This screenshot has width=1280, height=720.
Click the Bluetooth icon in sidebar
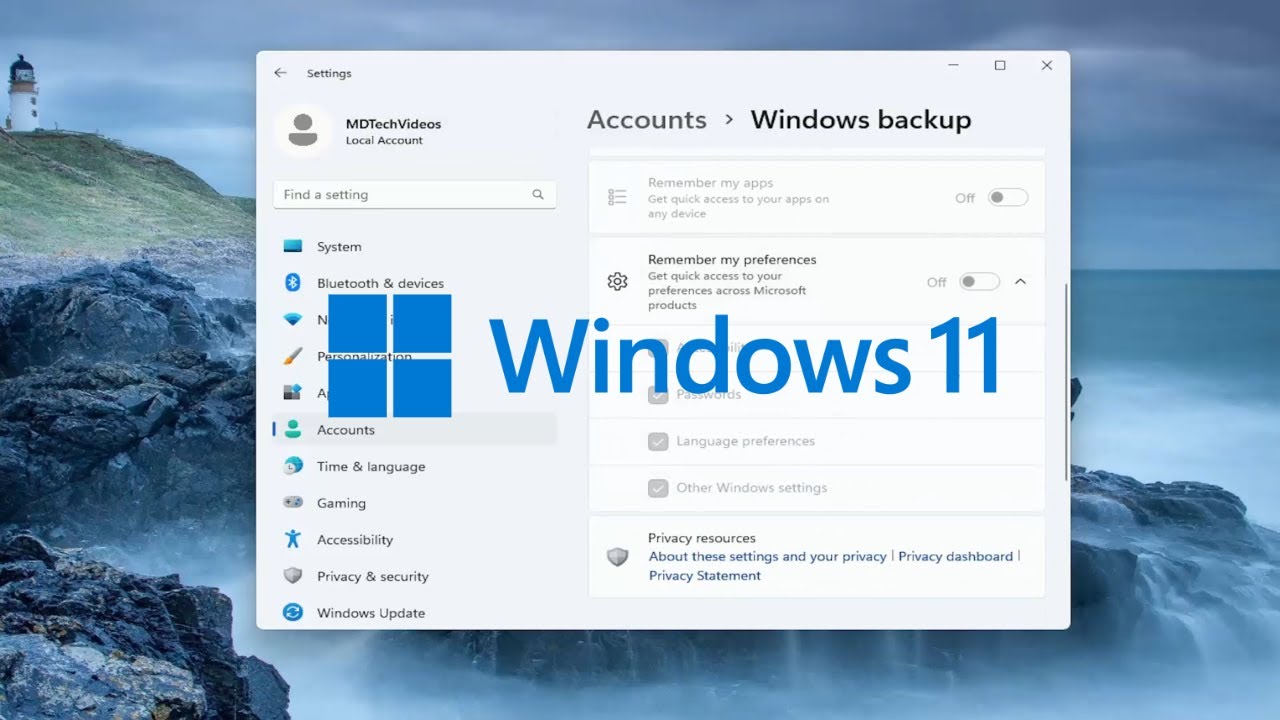click(x=293, y=283)
